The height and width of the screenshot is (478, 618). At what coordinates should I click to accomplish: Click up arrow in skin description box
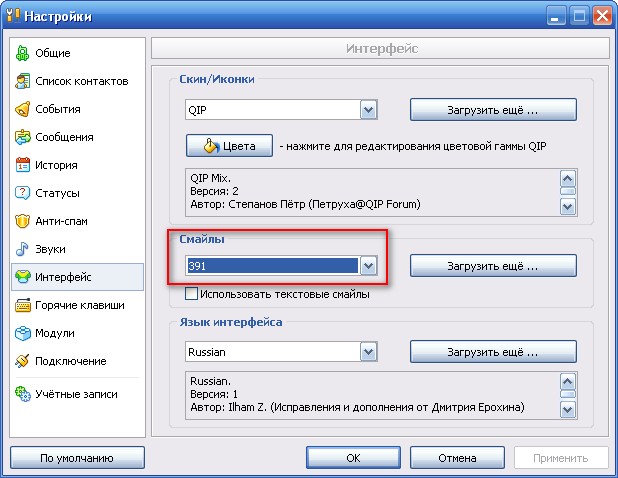tap(568, 179)
